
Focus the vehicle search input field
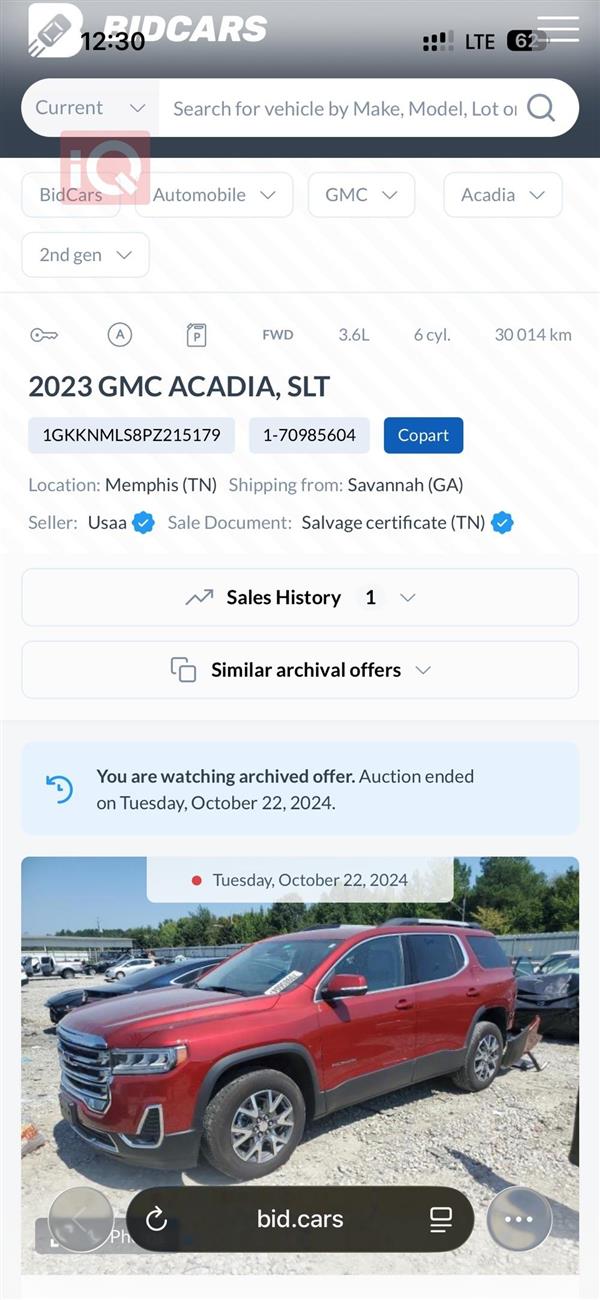pos(344,108)
